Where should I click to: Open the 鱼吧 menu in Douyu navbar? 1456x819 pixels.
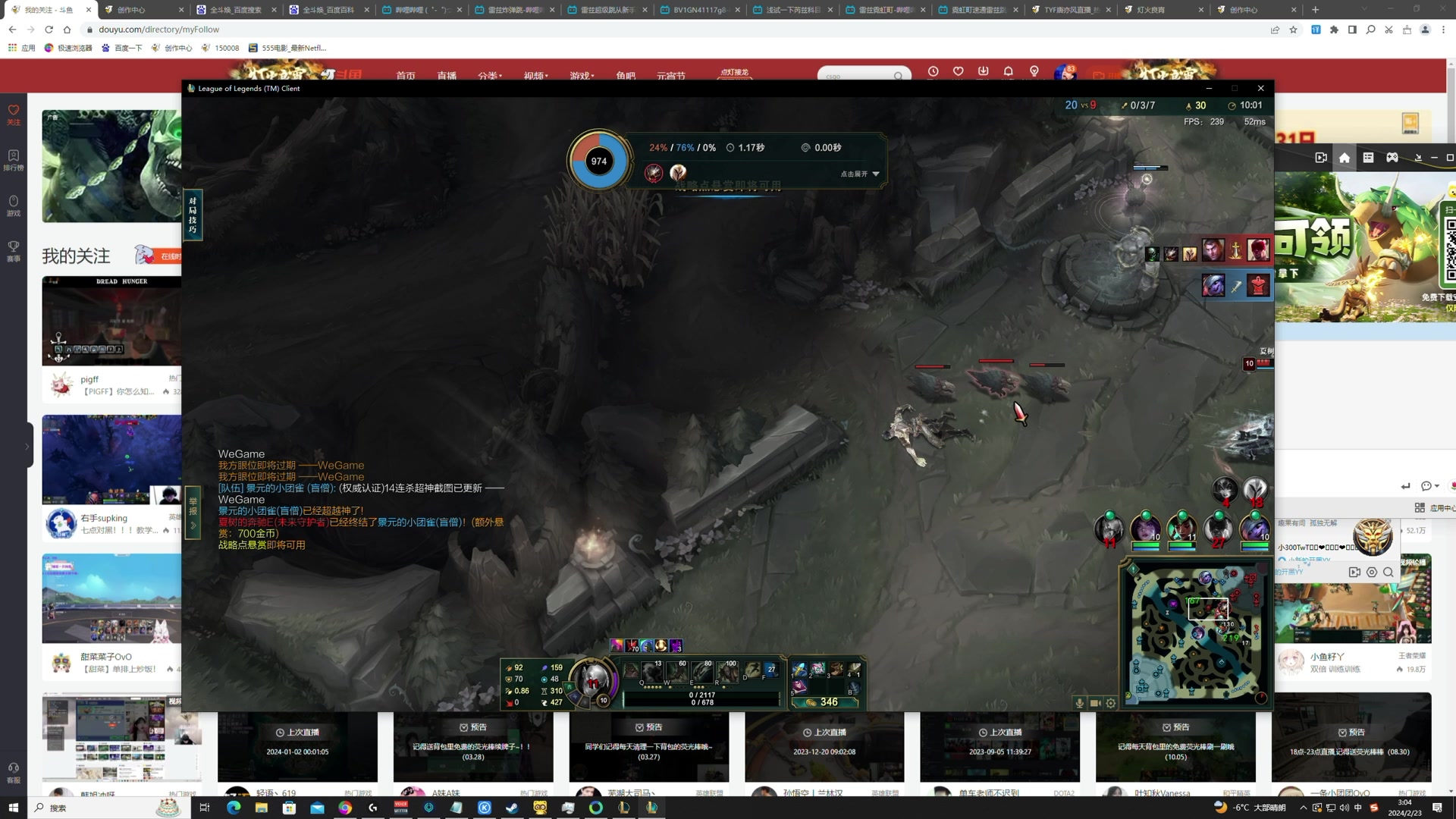(x=626, y=76)
